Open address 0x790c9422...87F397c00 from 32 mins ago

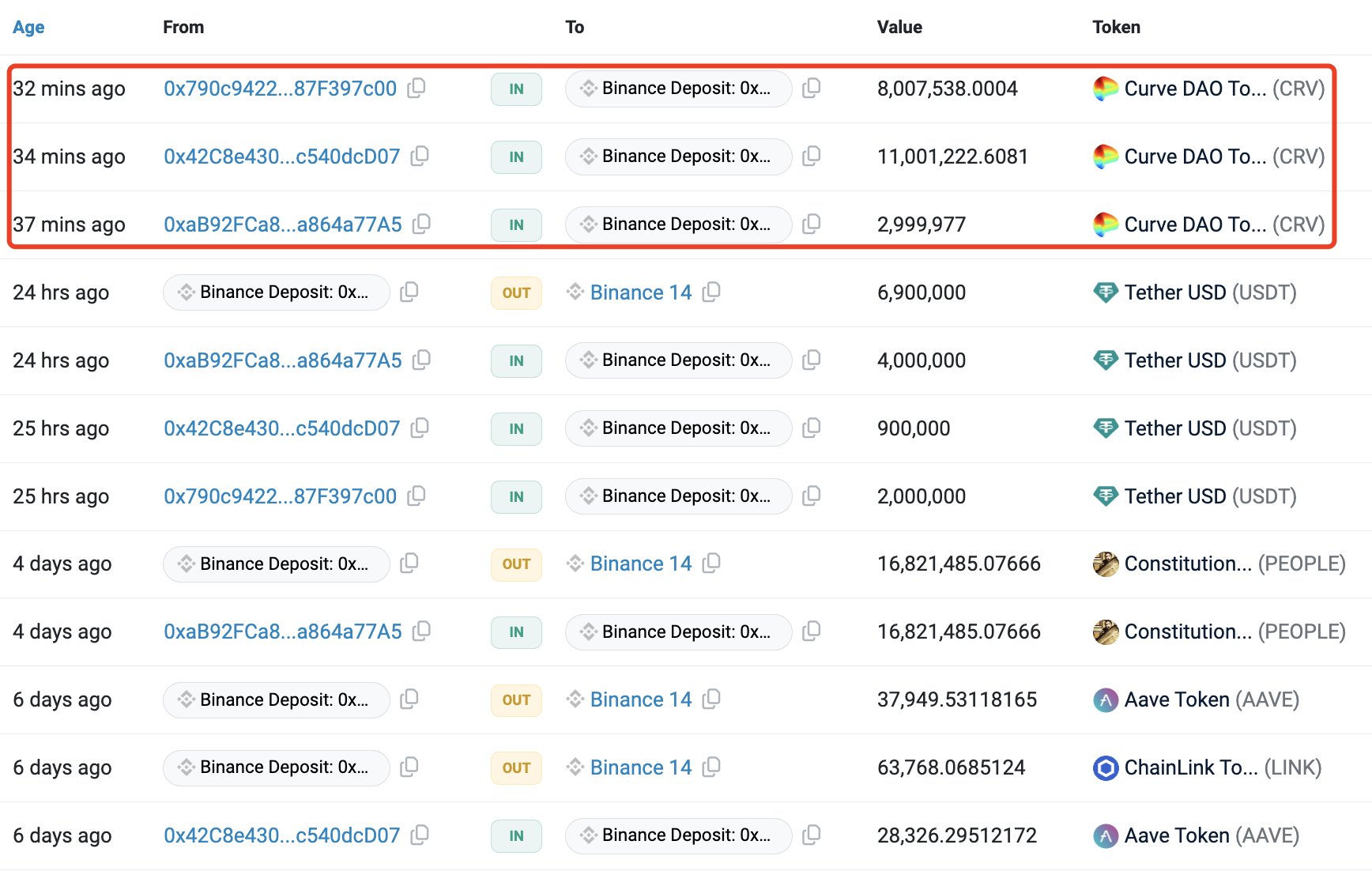coord(280,89)
